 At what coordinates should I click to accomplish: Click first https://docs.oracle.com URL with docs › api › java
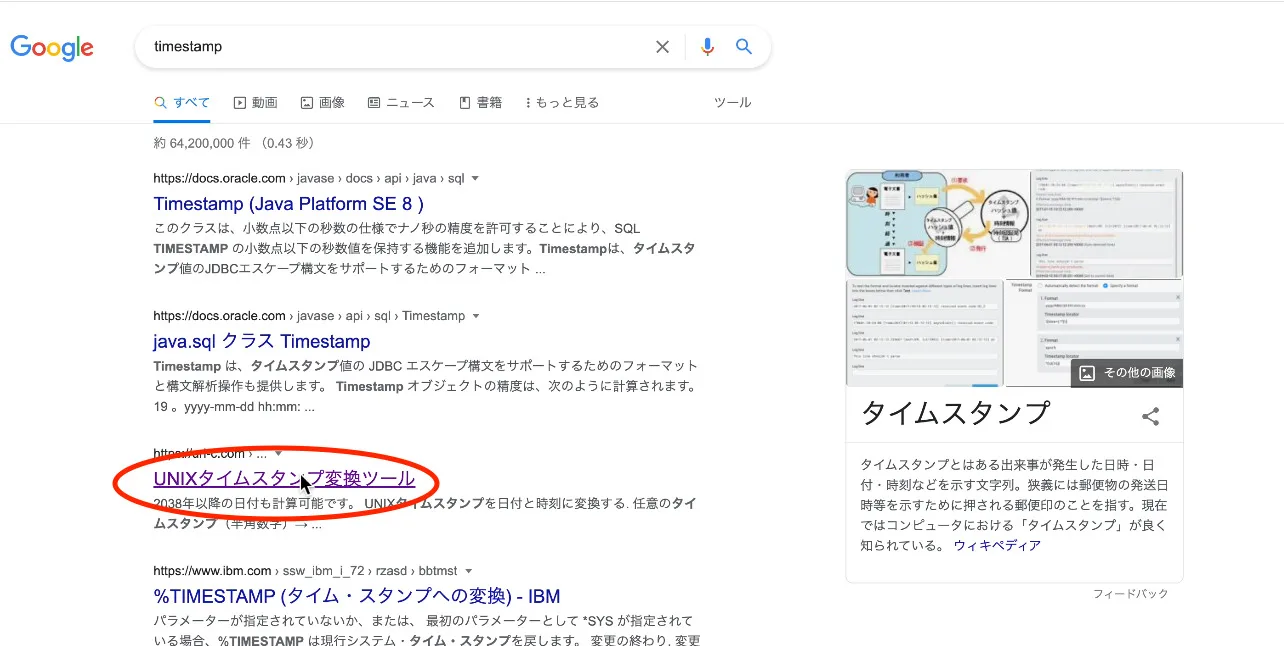click(308, 178)
